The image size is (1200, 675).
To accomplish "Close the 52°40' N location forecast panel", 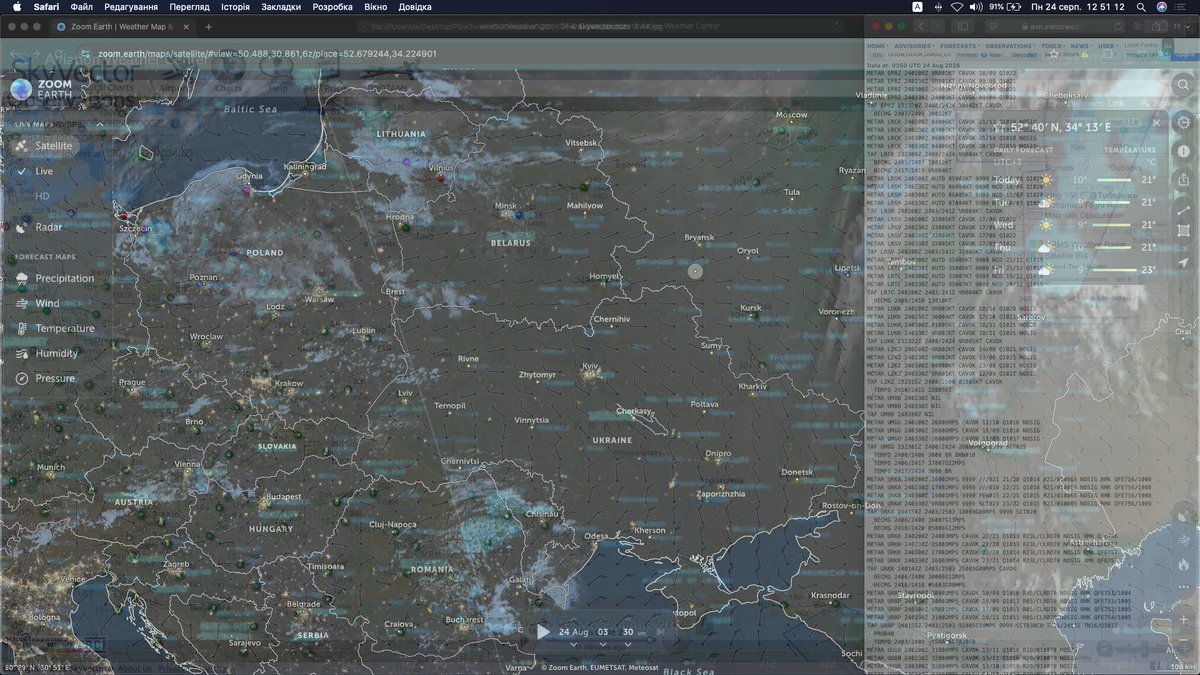I will [1156, 123].
